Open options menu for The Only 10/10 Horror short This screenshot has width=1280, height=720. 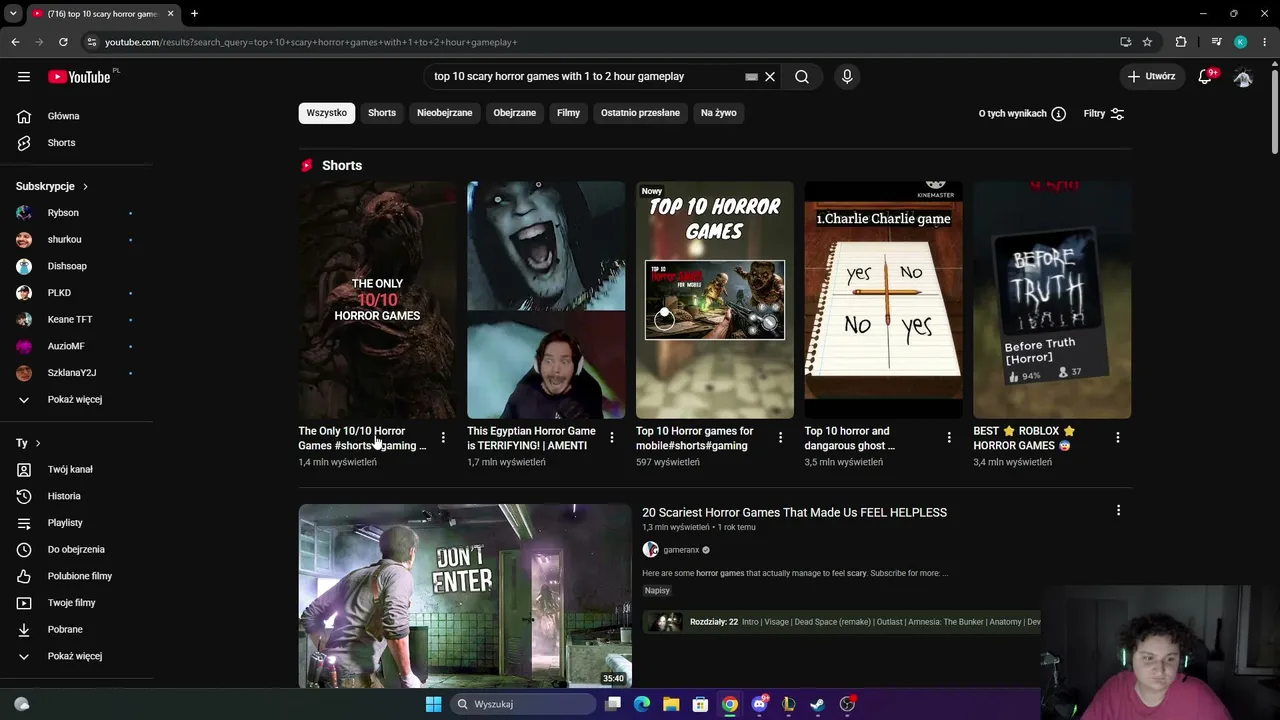tap(443, 438)
